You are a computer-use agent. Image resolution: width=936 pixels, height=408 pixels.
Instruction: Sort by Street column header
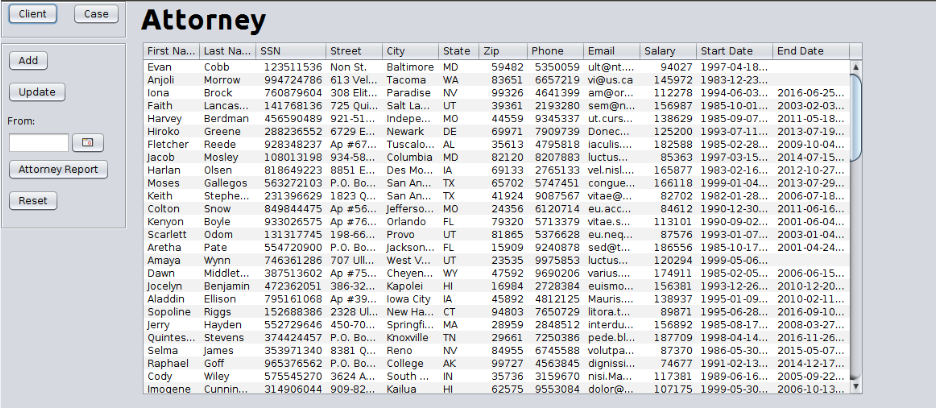(x=354, y=51)
